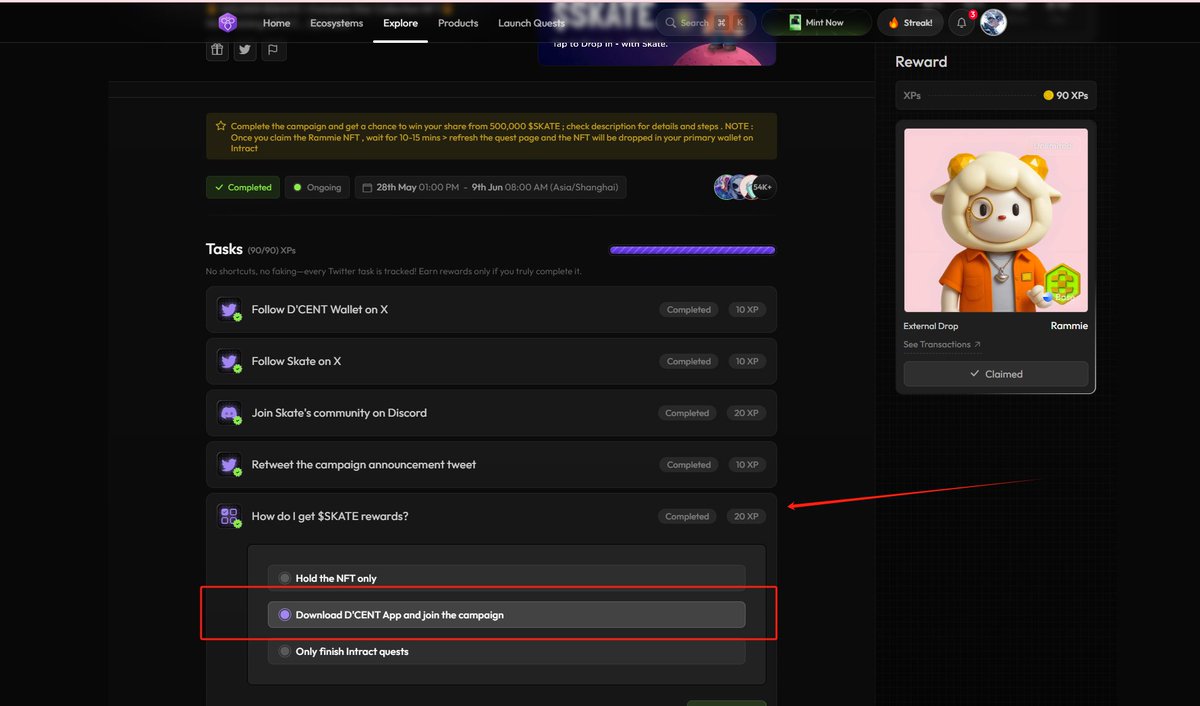
Task: Click the 20 XP badge on the Discord task
Action: pos(746,413)
